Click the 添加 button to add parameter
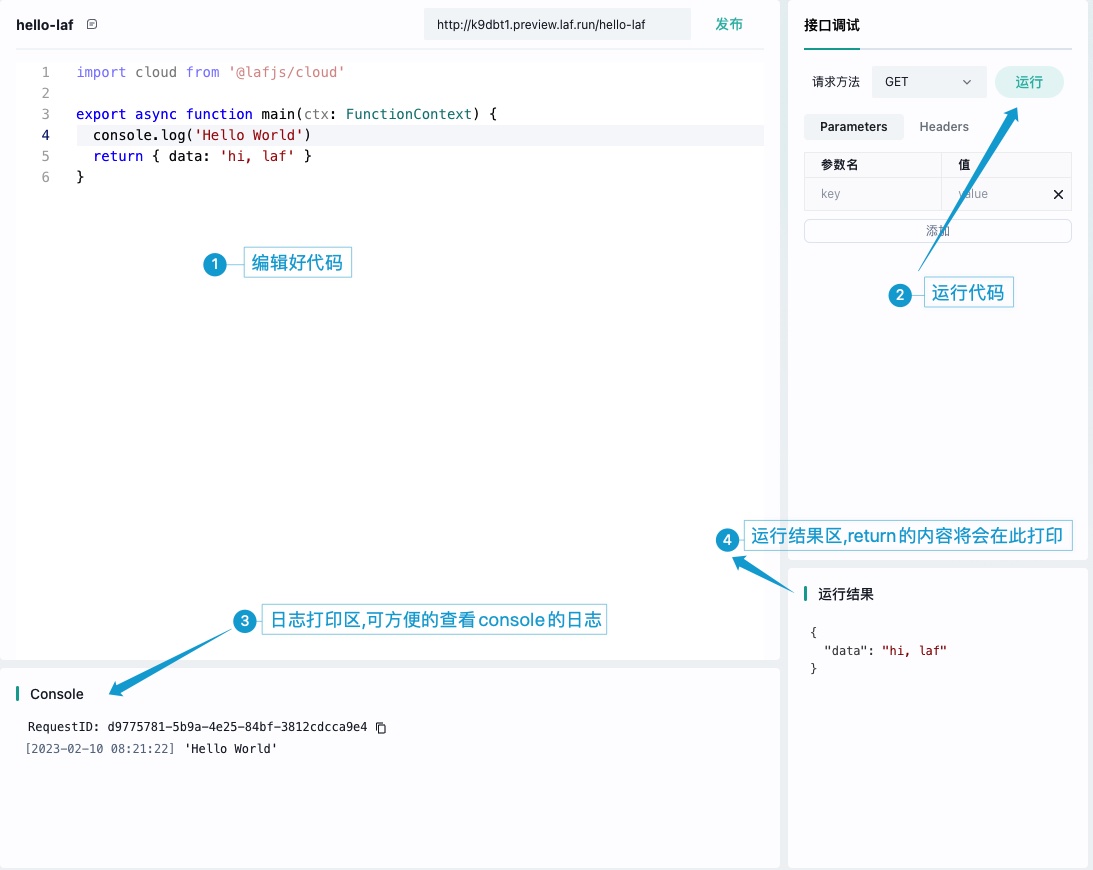The height and width of the screenshot is (870, 1093). (x=937, y=231)
